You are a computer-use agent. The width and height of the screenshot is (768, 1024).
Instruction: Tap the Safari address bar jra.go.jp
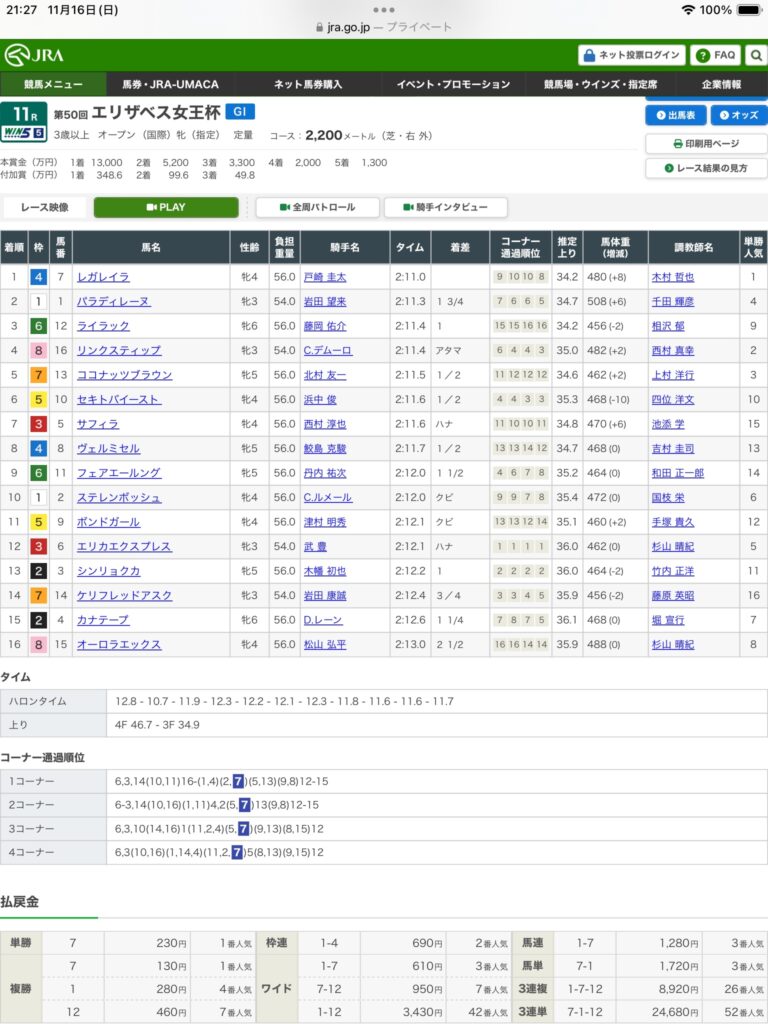(384, 28)
